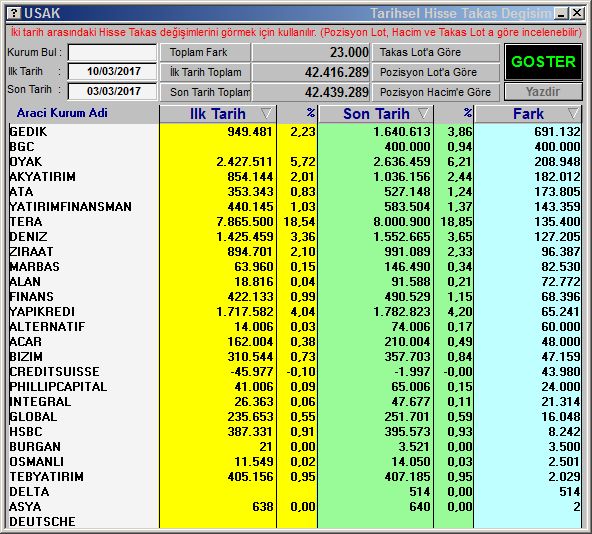This screenshot has width=592, height=534.
Task: Click the help question mark icon in title bar
Action: pyautogui.click(x=14, y=13)
